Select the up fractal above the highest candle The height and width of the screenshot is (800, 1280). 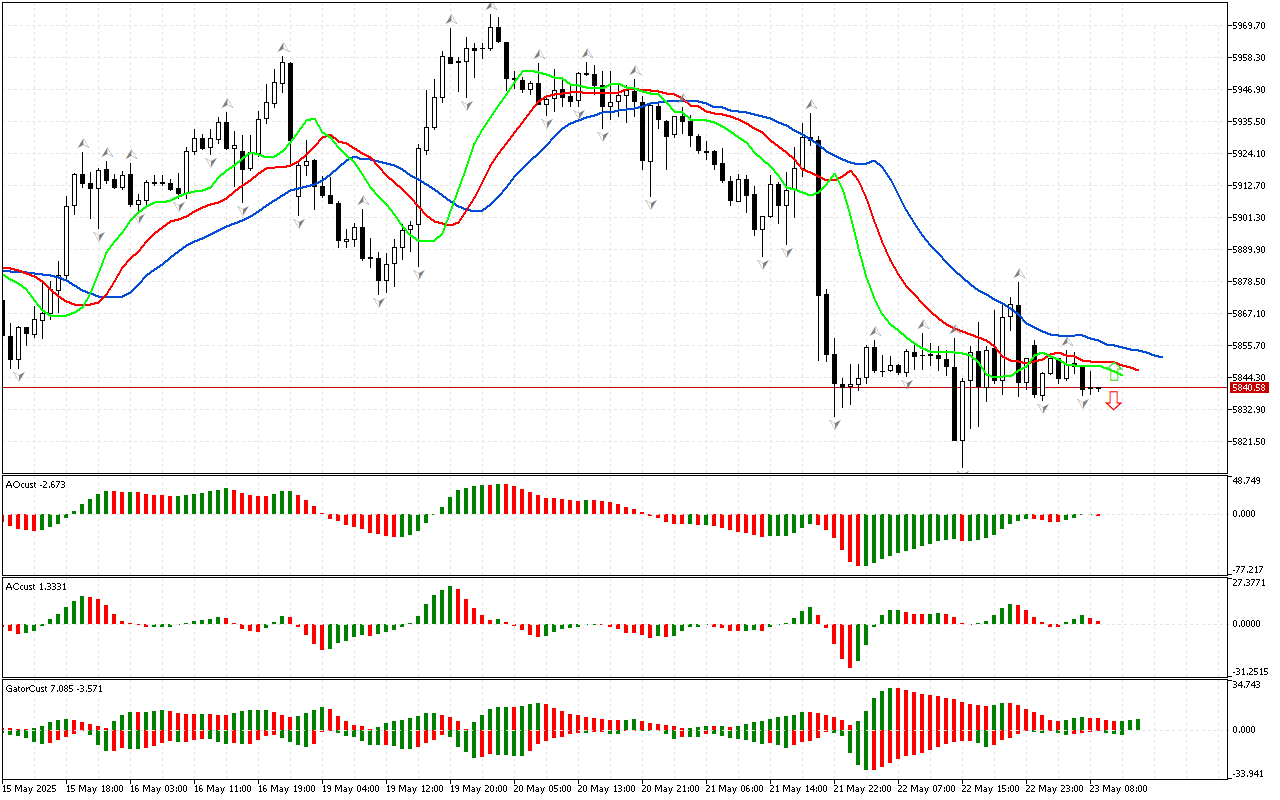491,7
